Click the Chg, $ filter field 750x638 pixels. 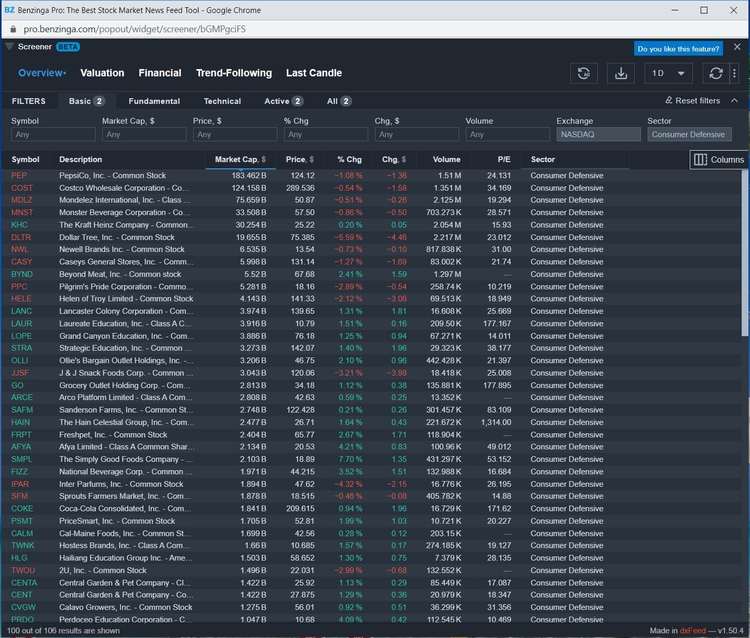(x=417, y=134)
